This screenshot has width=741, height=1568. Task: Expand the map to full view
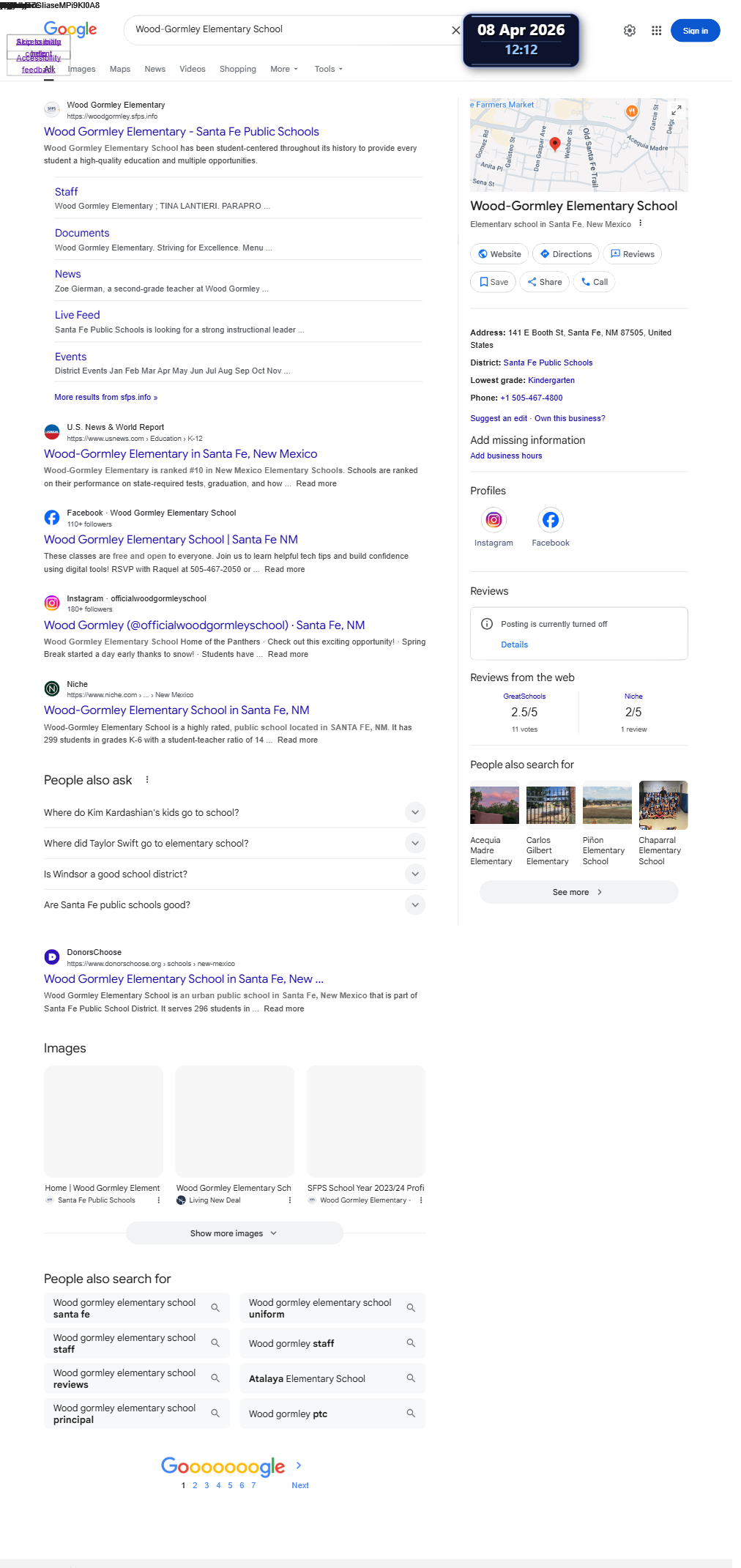(678, 108)
